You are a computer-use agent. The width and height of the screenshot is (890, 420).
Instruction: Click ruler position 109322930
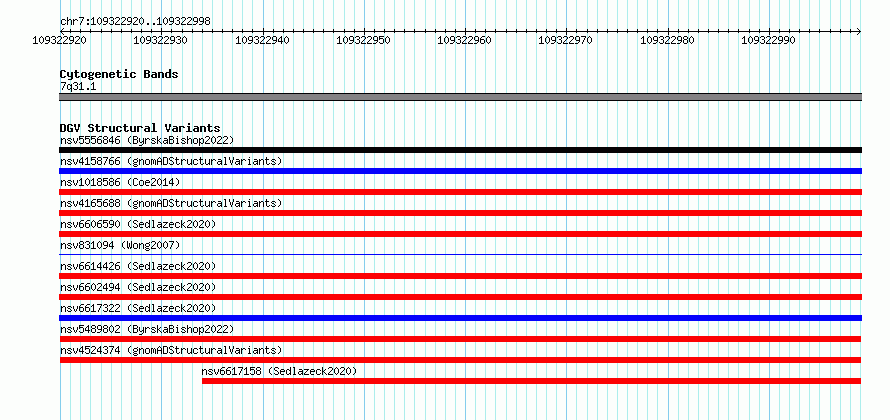(x=161, y=40)
